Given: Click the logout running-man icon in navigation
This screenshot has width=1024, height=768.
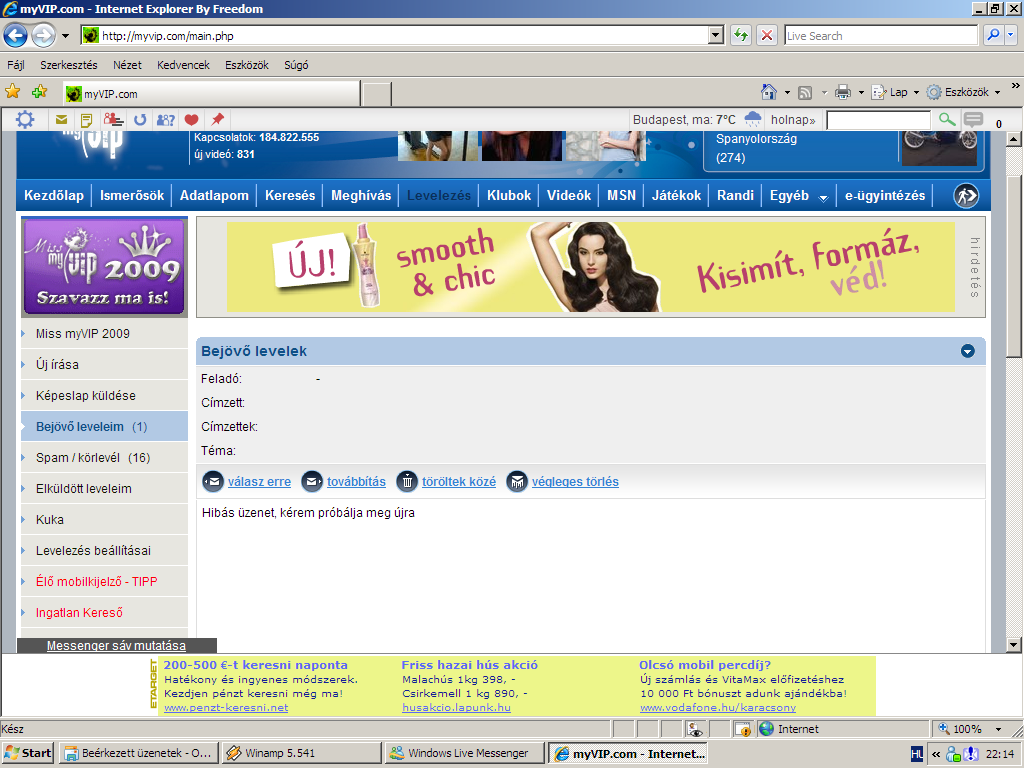Looking at the screenshot, I should (x=966, y=195).
